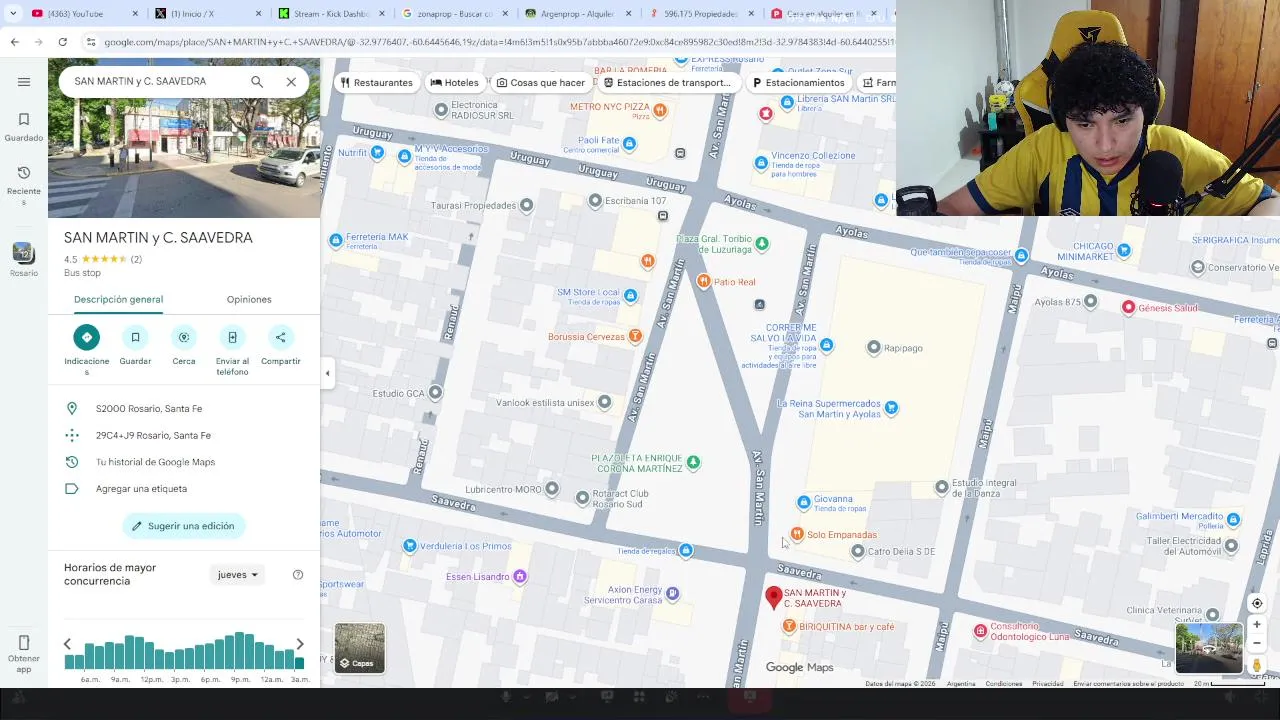1280x720 pixels.
Task: Open the jueves day dropdown
Action: 238,575
